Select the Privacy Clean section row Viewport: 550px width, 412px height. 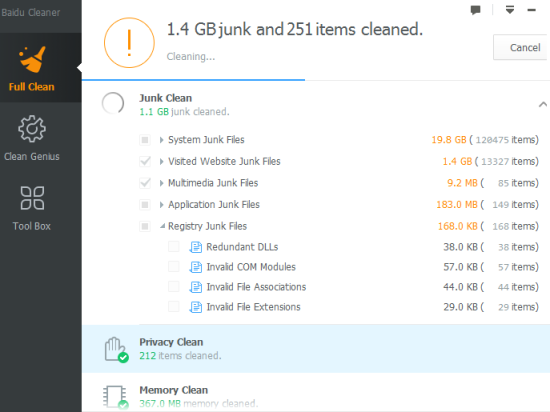coord(316,349)
